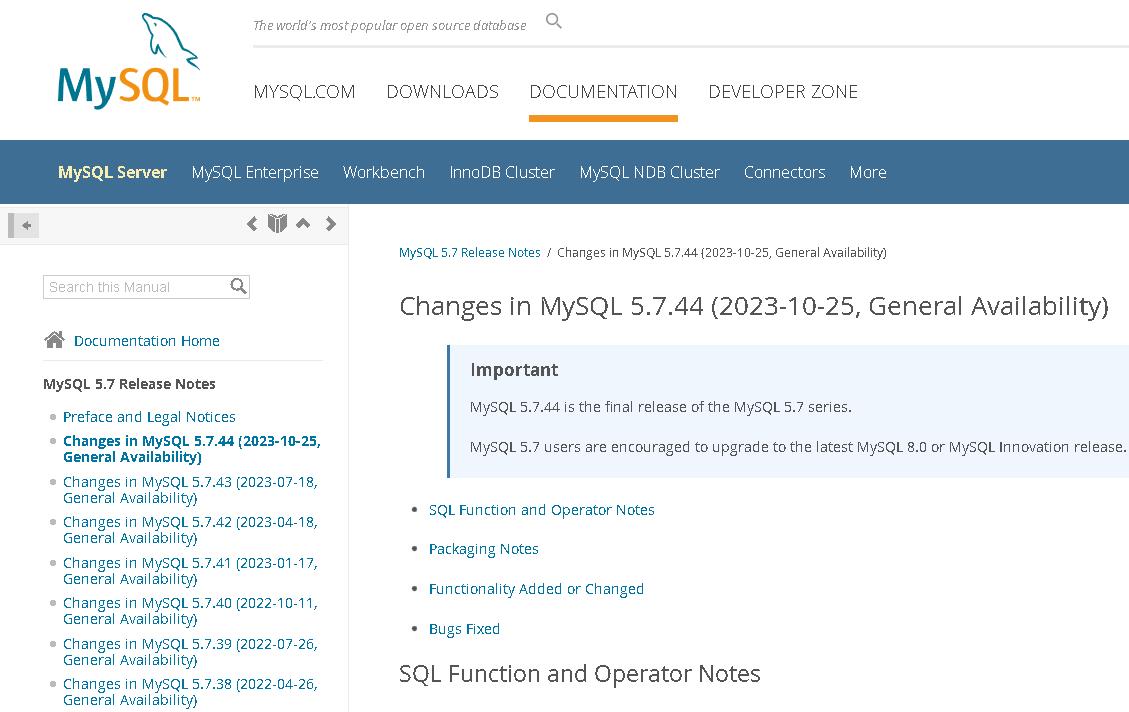This screenshot has height=712, width=1129.
Task: Open MySQL 5.7 Release Notes breadcrumb link
Action: point(470,252)
